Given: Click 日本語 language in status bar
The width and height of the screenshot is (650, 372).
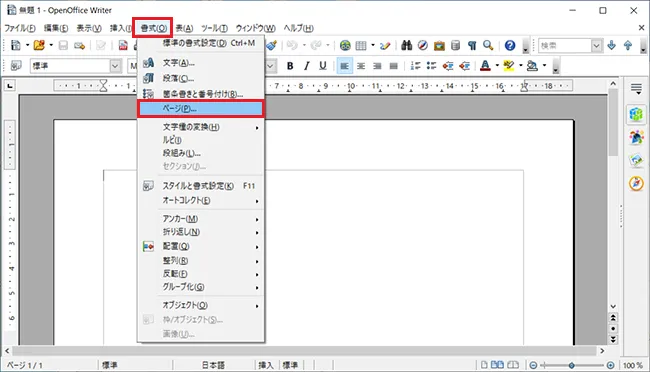Looking at the screenshot, I should [213, 365].
